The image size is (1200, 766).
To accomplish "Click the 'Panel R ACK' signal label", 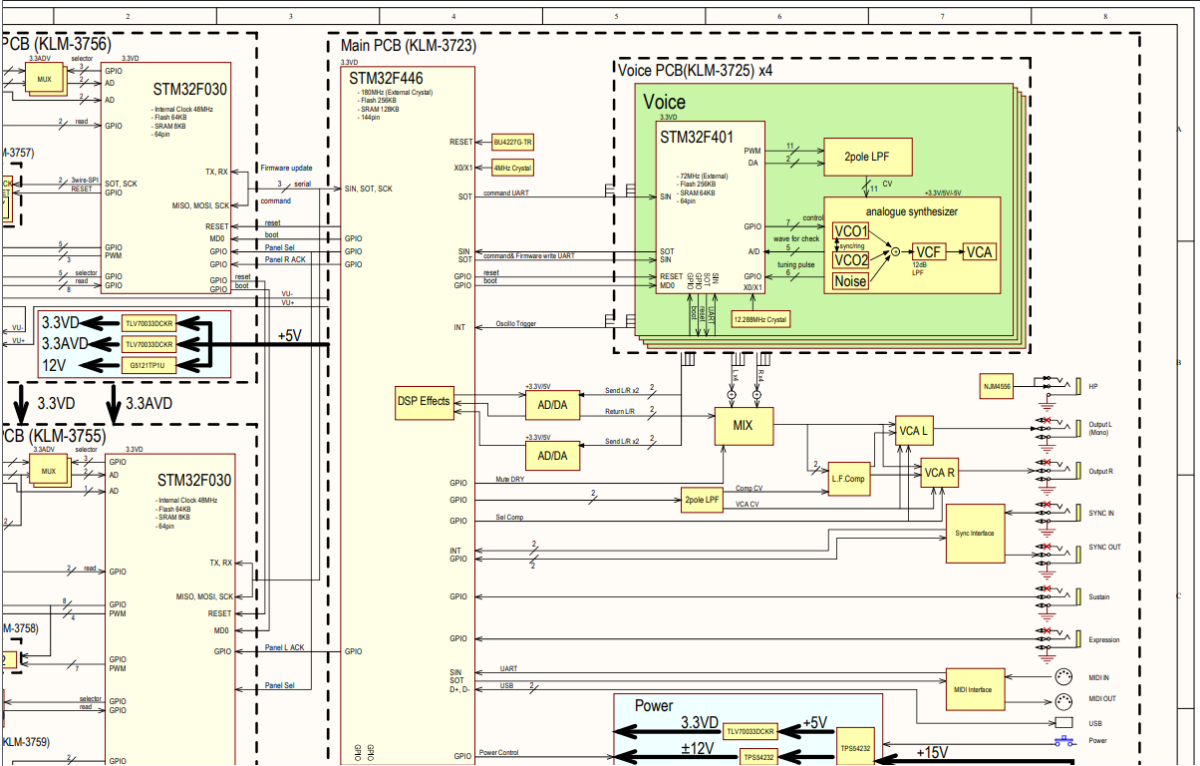I will [284, 260].
